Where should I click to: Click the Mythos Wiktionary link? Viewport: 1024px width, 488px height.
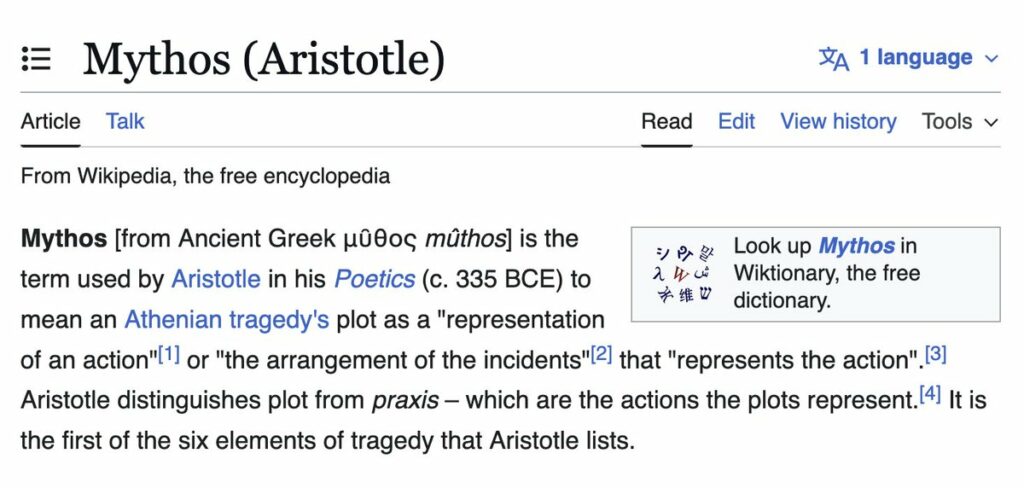(x=856, y=245)
